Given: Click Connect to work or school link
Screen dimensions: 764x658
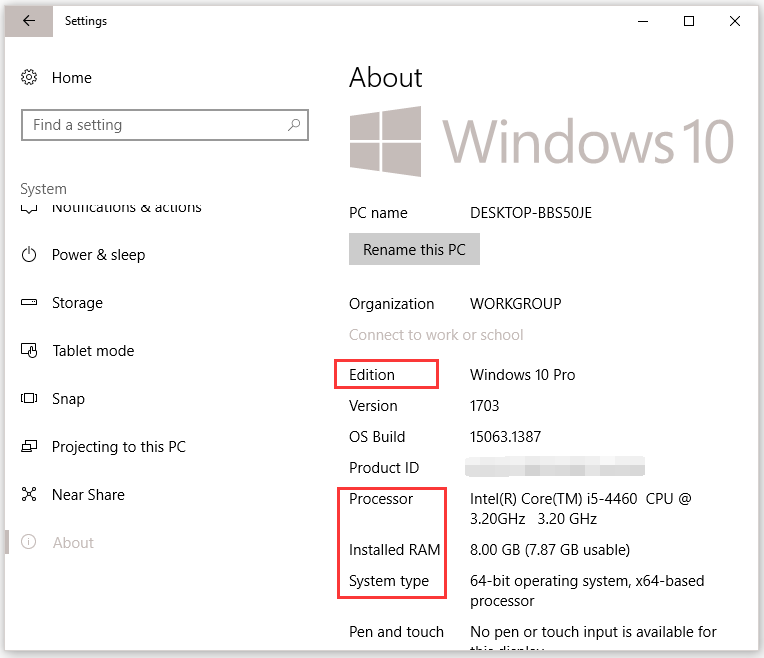Looking at the screenshot, I should pos(436,335).
